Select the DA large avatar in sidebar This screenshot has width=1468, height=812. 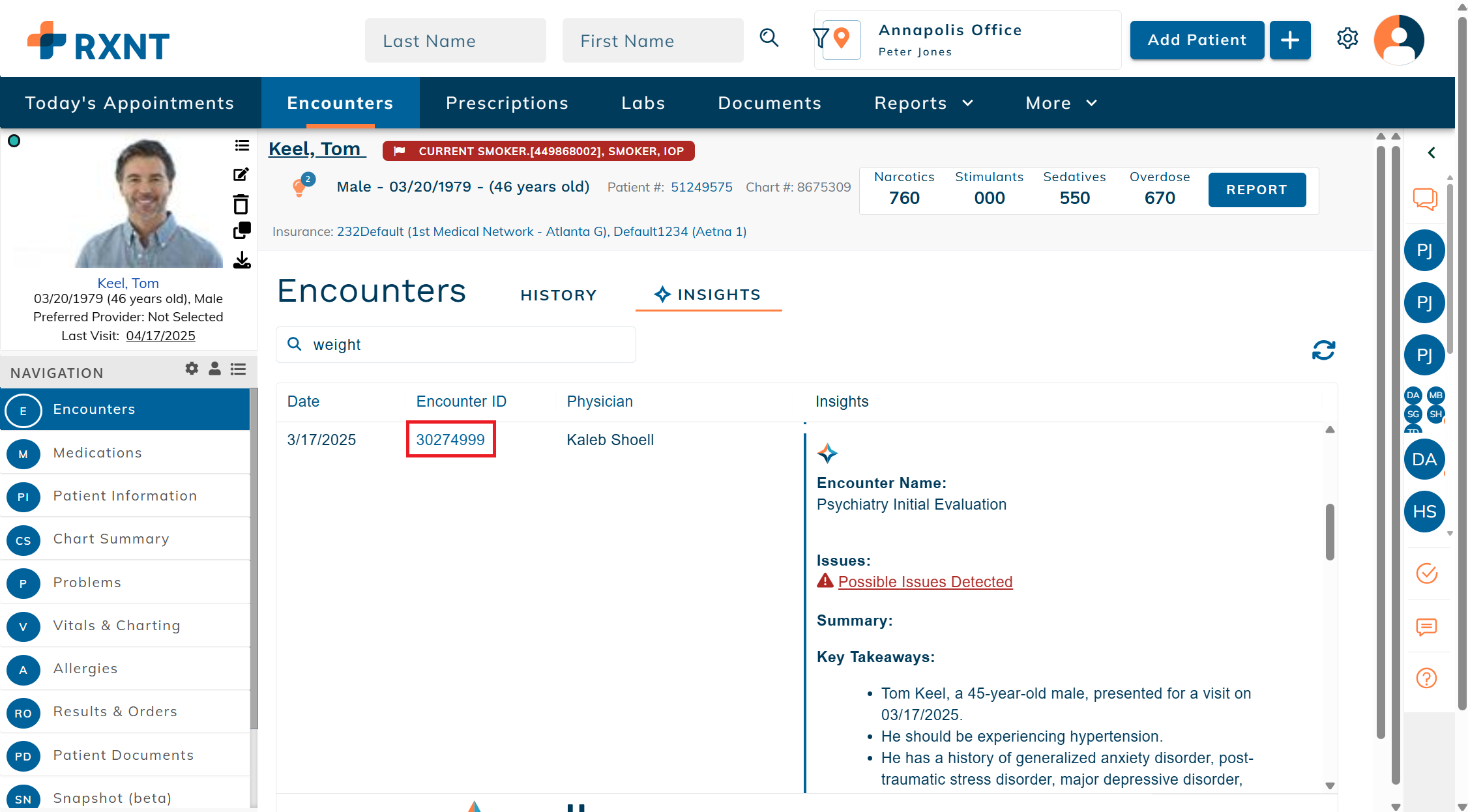(1424, 459)
